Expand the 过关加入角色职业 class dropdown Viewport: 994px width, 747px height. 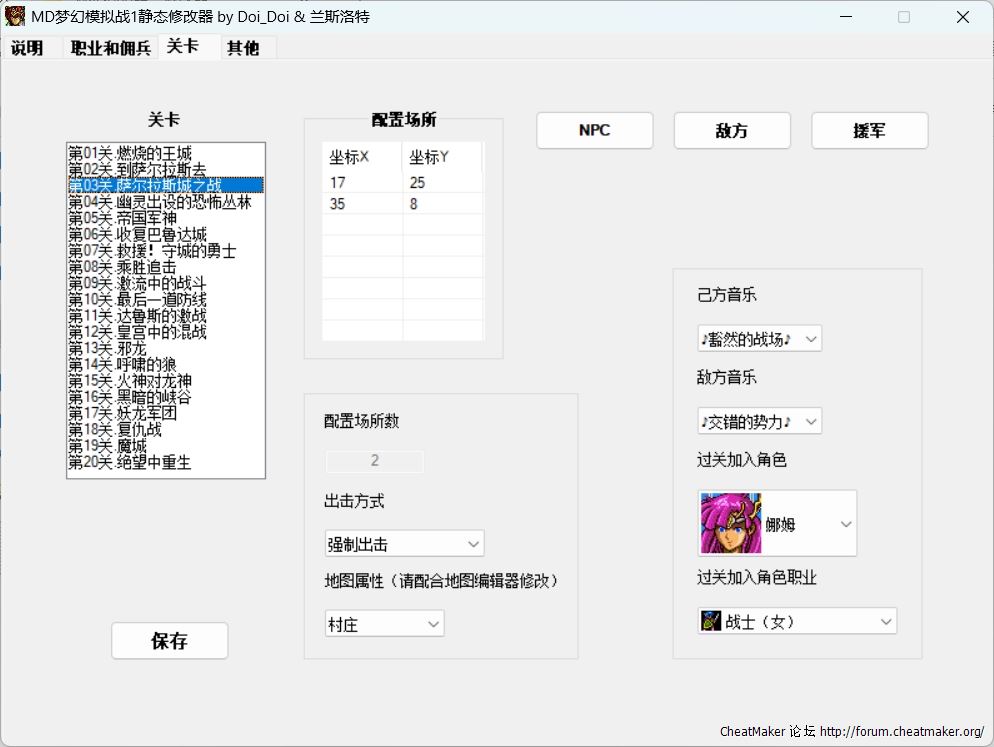point(797,621)
